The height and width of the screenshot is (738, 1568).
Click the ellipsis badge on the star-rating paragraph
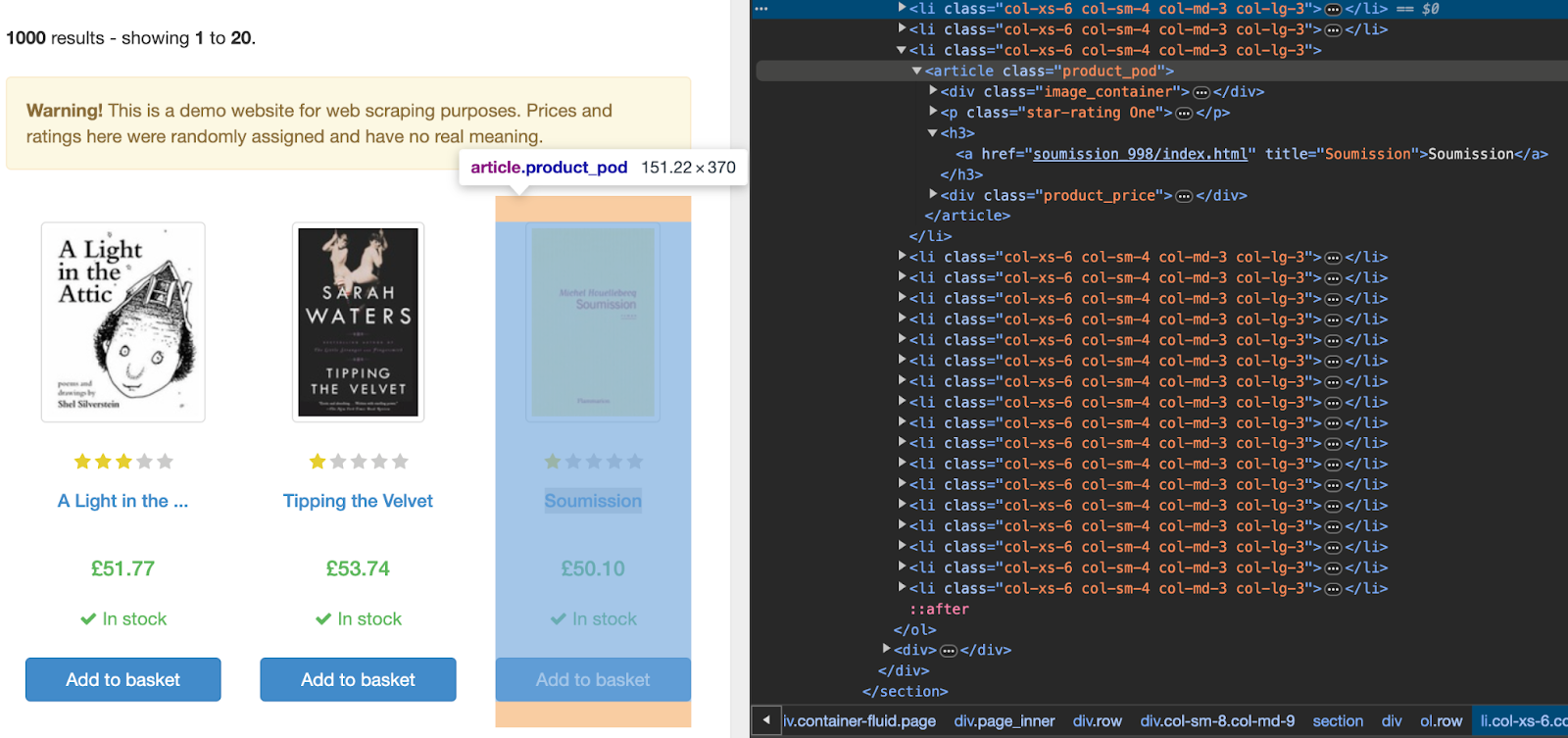1184,113
